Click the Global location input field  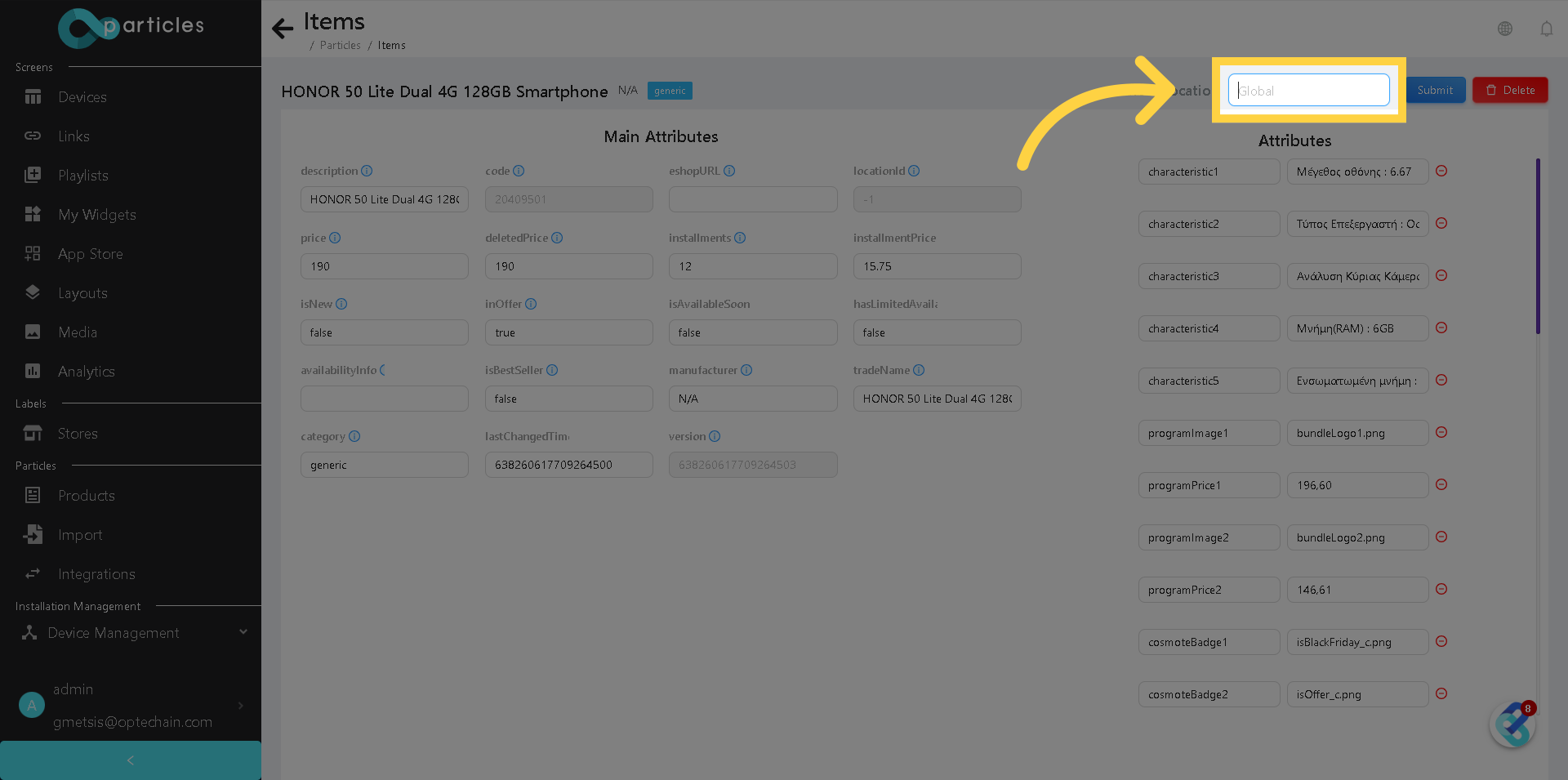[1308, 90]
